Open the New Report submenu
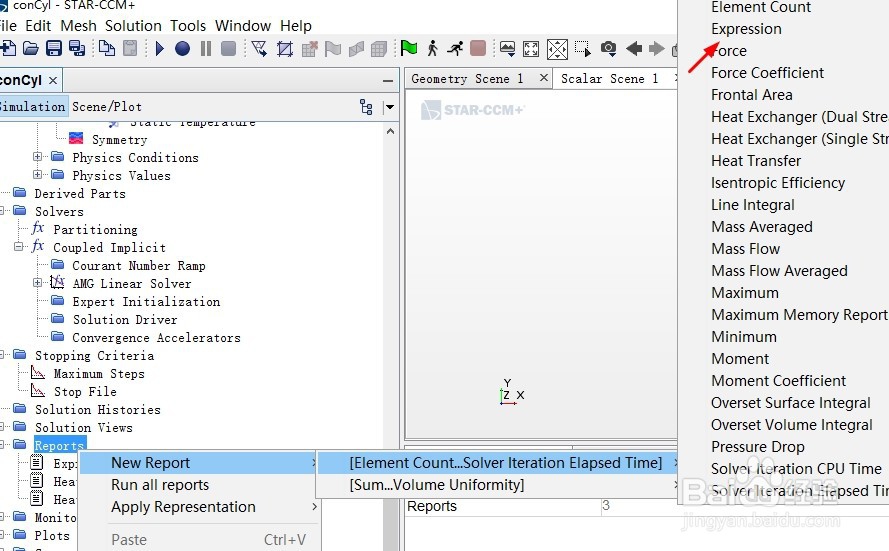889x551 pixels. [197, 463]
